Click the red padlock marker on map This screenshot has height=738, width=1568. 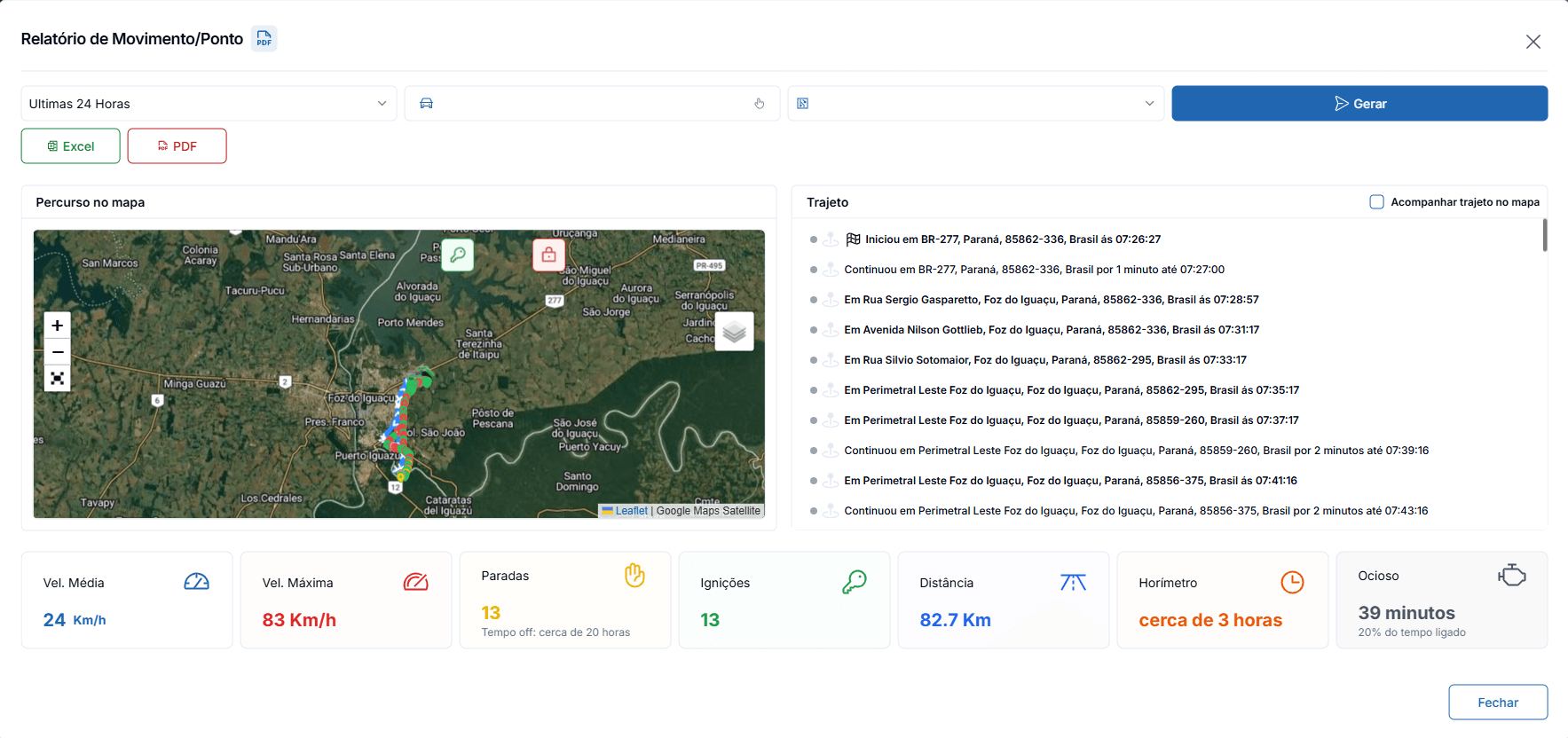tap(548, 255)
